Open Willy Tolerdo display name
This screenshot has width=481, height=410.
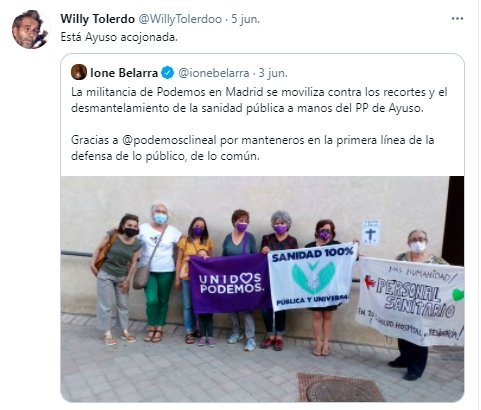click(x=97, y=19)
